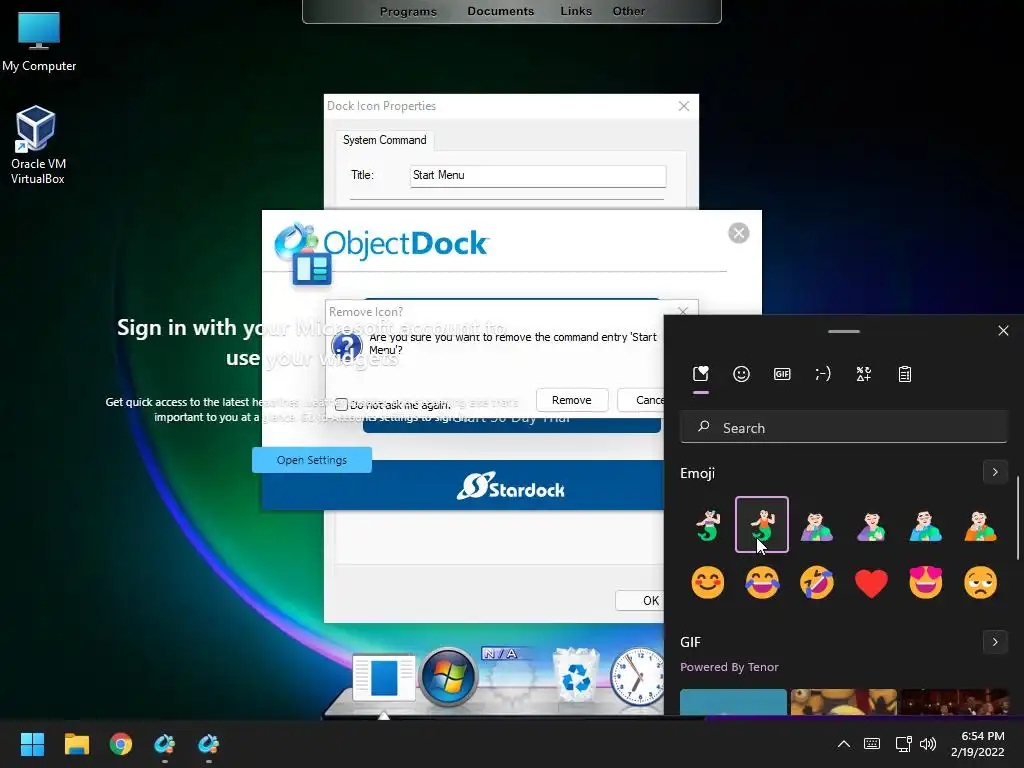Click the emoji panel drag handle bar

844,331
